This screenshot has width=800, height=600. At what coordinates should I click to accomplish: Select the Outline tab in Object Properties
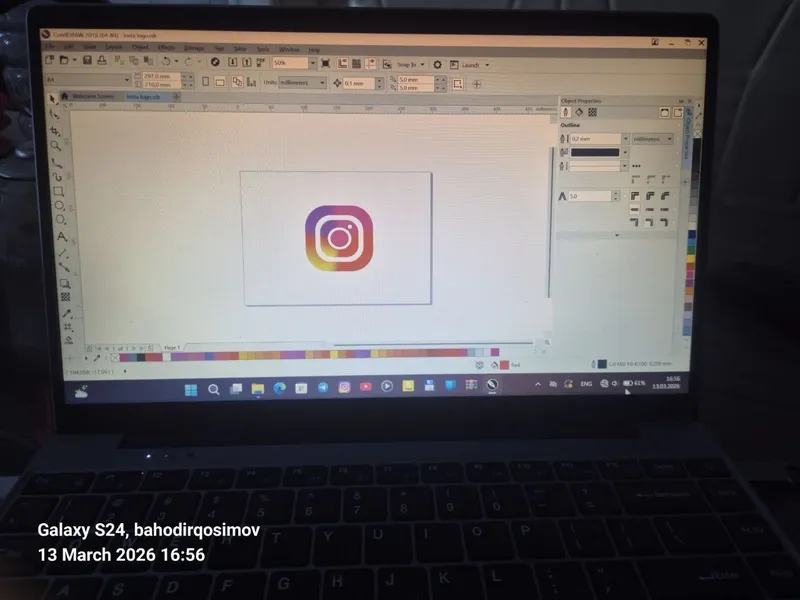pos(565,112)
